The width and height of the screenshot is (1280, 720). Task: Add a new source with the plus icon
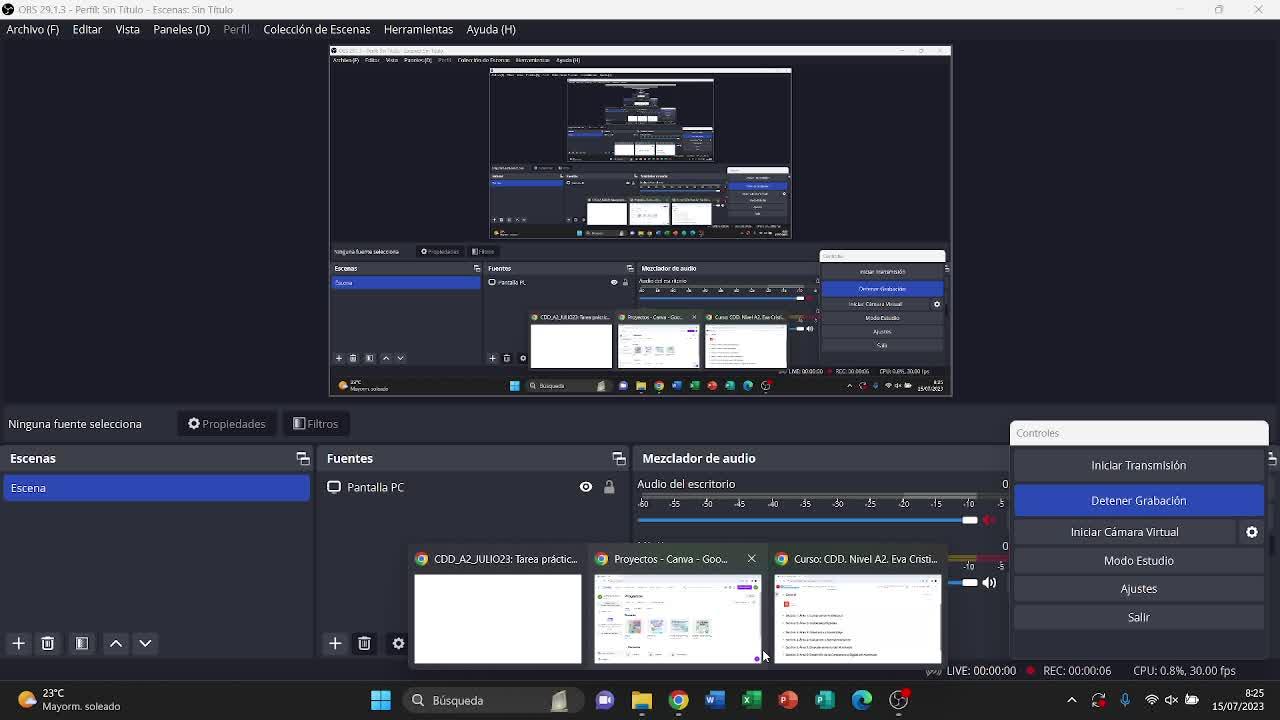335,644
